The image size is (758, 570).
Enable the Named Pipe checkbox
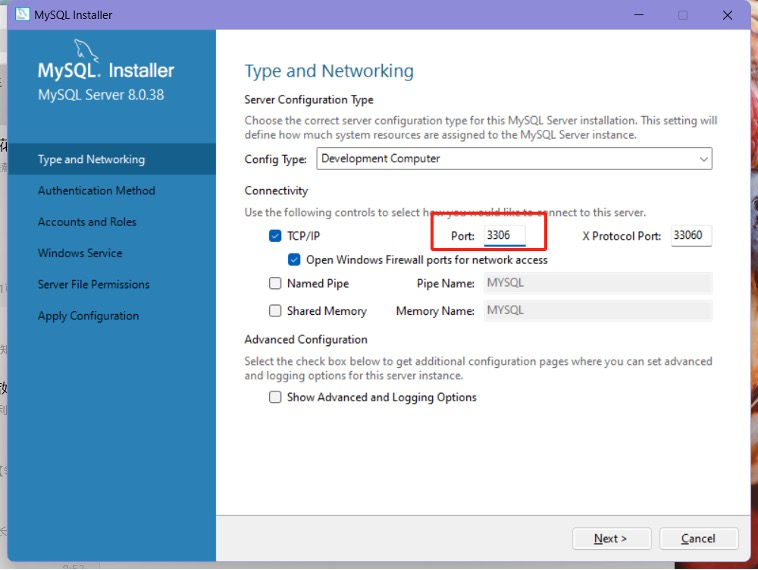coord(275,284)
